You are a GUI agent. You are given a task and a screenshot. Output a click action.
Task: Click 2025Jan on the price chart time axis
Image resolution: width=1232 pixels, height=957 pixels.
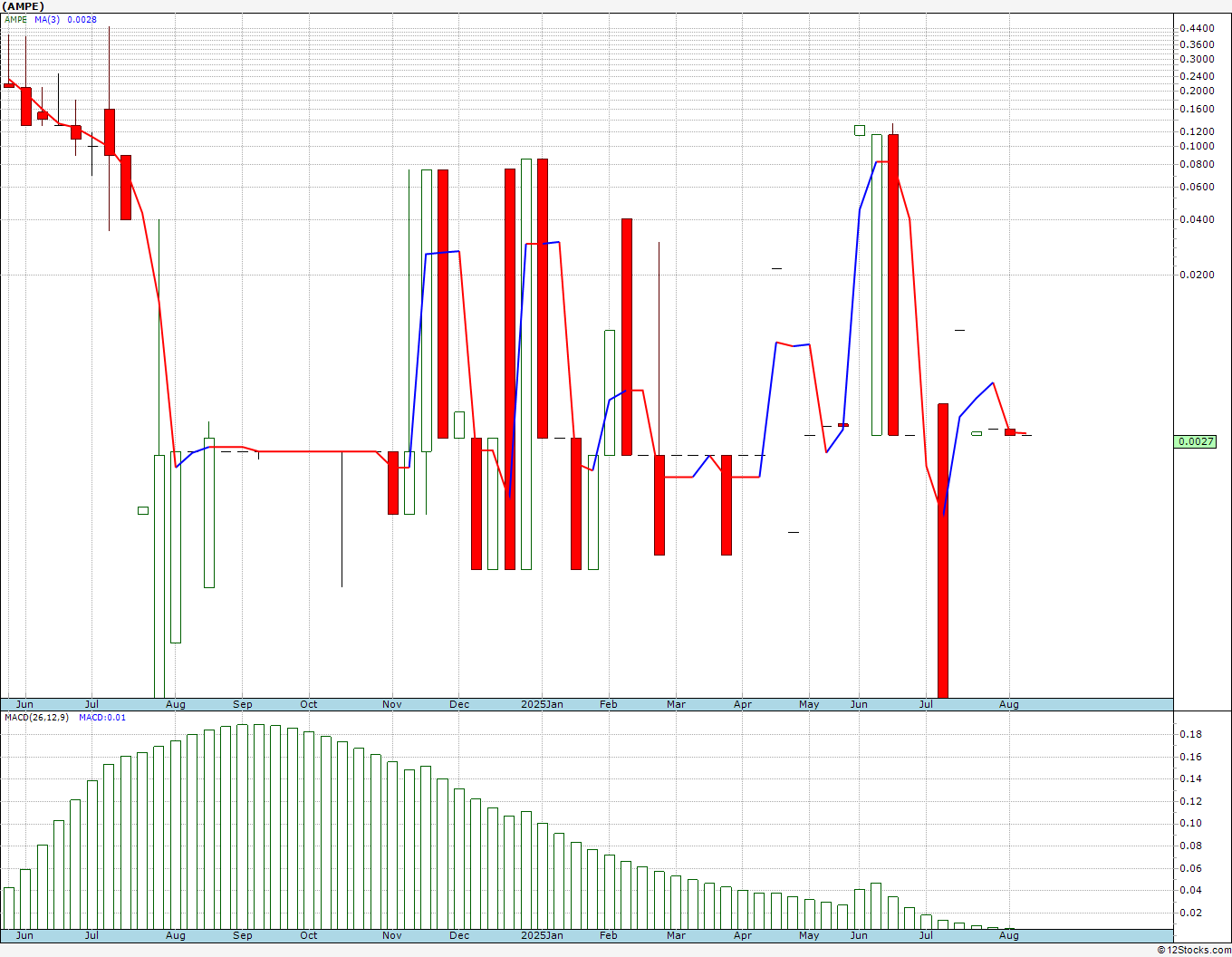click(542, 704)
